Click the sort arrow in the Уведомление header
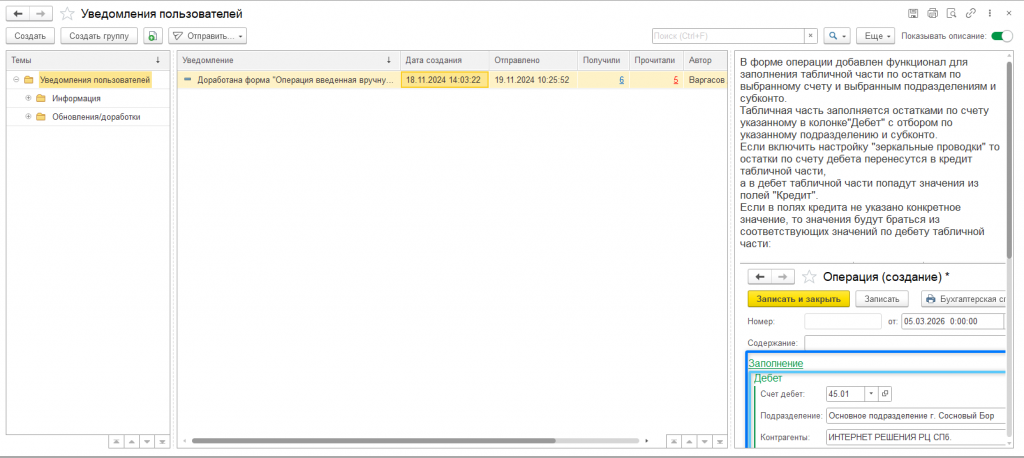The width and height of the screenshot is (1024, 458). (x=389, y=60)
